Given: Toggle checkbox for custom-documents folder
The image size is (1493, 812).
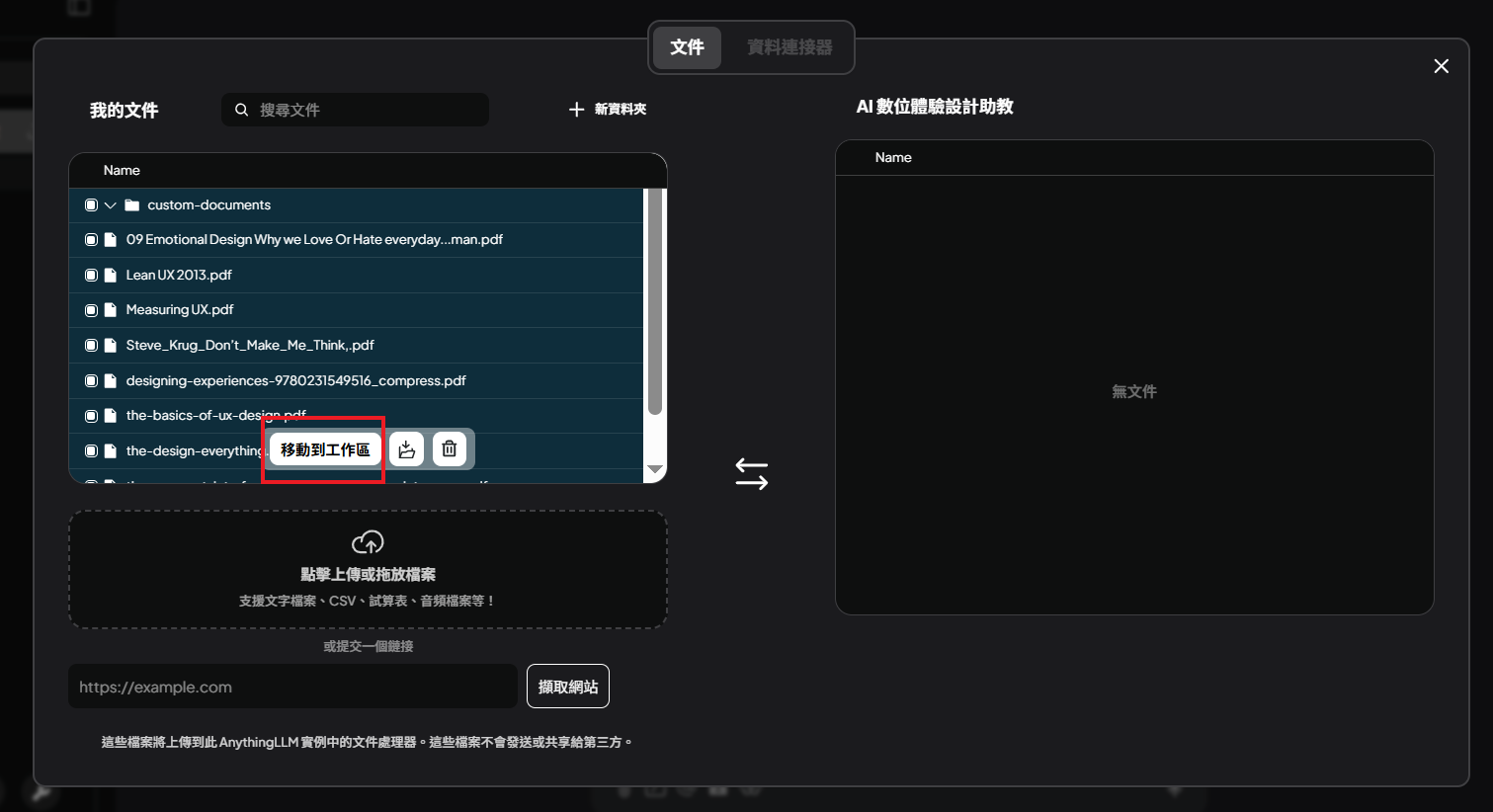Looking at the screenshot, I should click(x=91, y=205).
